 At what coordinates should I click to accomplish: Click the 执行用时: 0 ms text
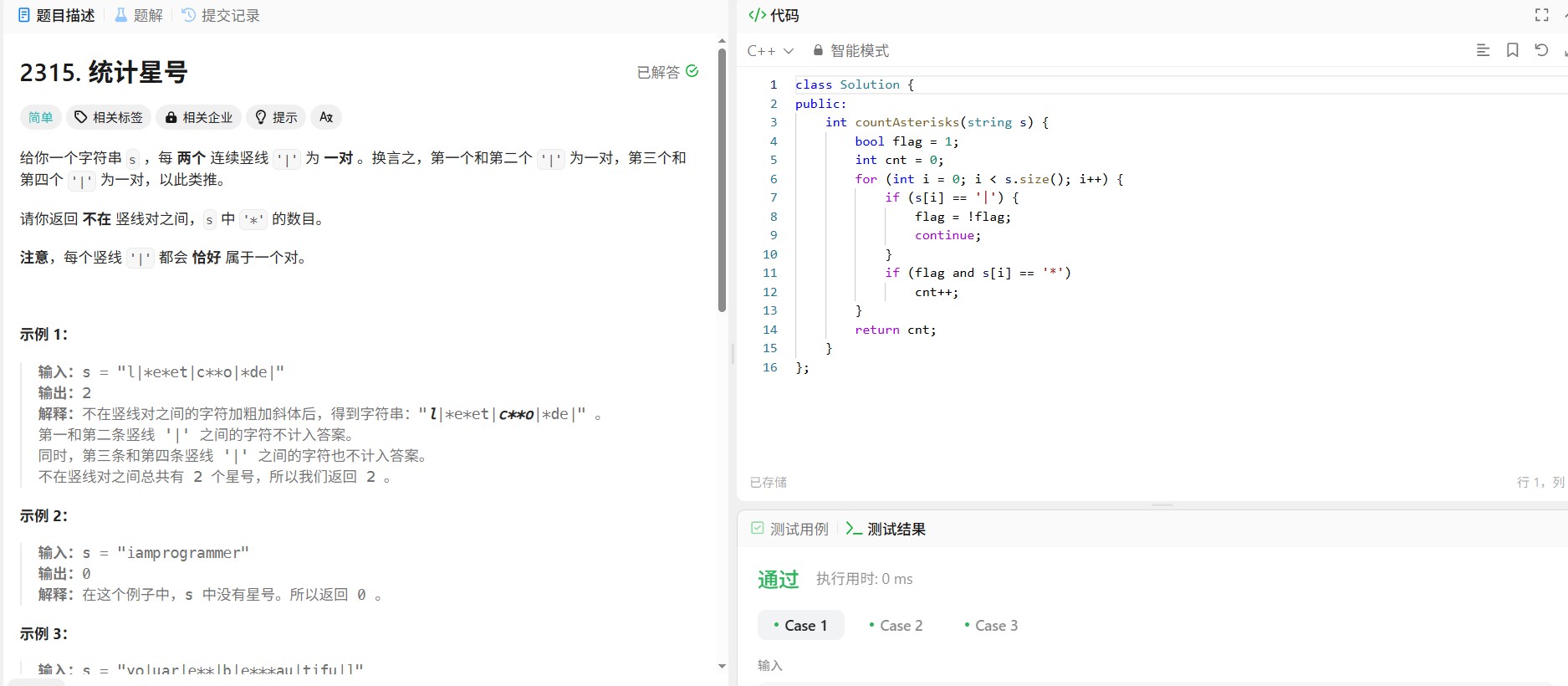pyautogui.click(x=864, y=579)
